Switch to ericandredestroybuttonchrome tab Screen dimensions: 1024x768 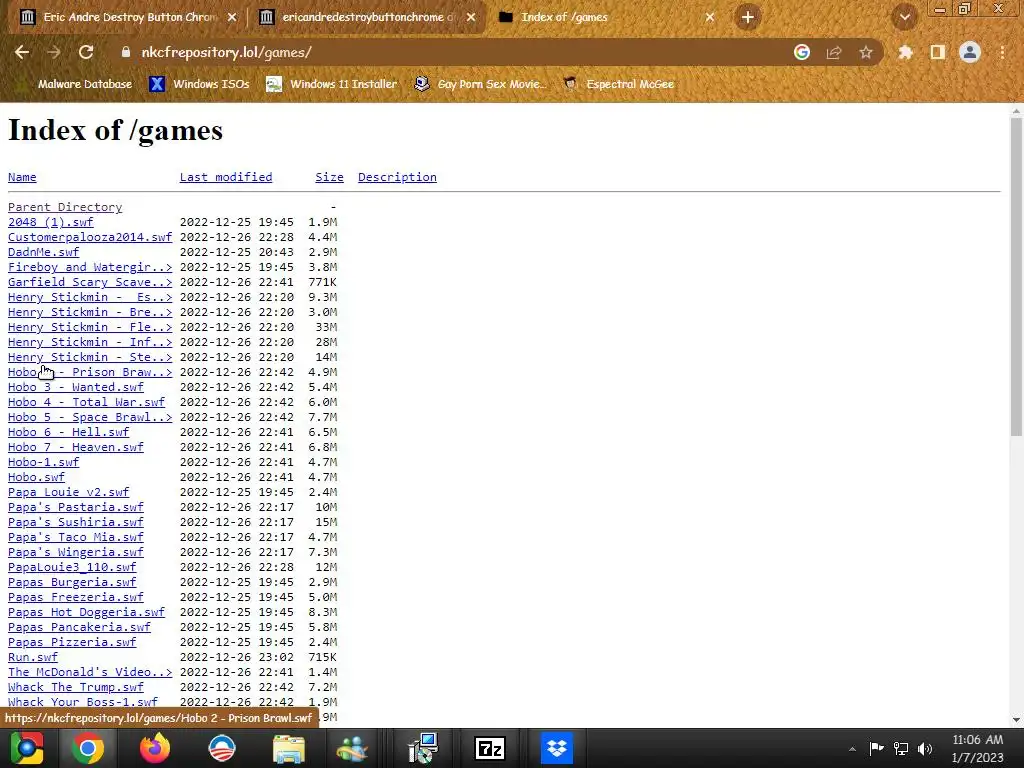(x=366, y=17)
